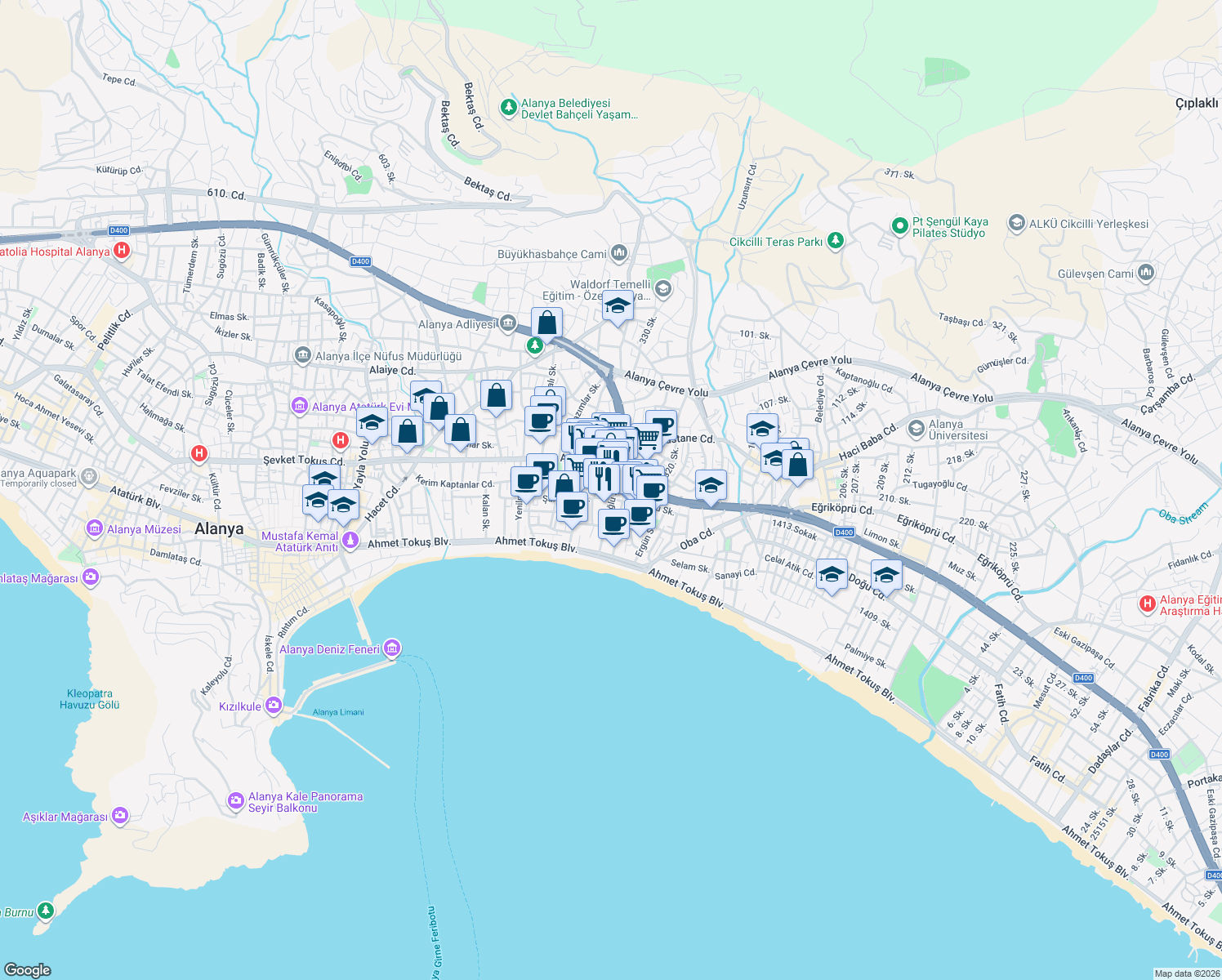Select the hospital marker near Şevket Tokuş Cd

(x=339, y=441)
